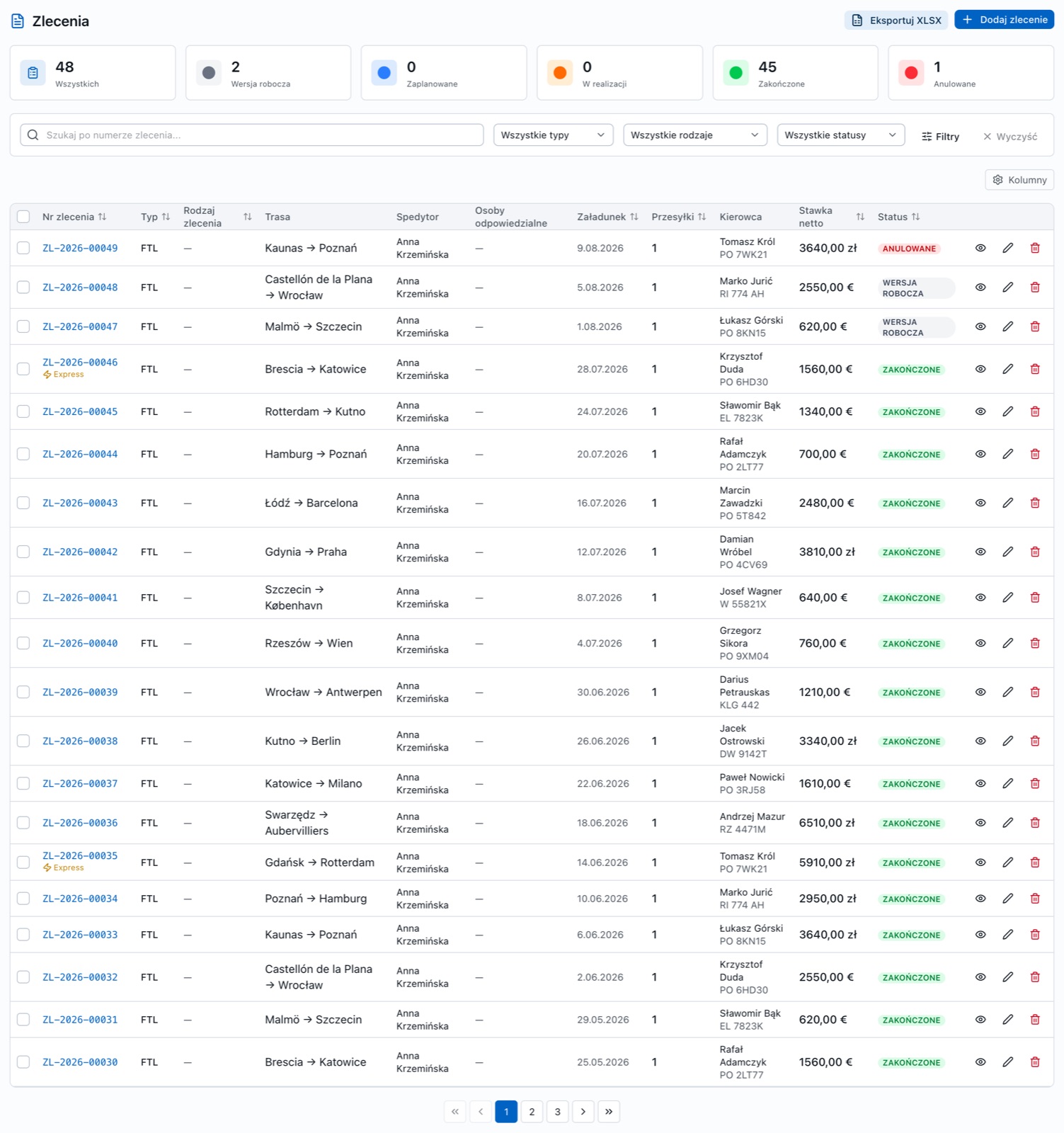Click the edit pencil for ZL-2026-00047

tap(1007, 326)
